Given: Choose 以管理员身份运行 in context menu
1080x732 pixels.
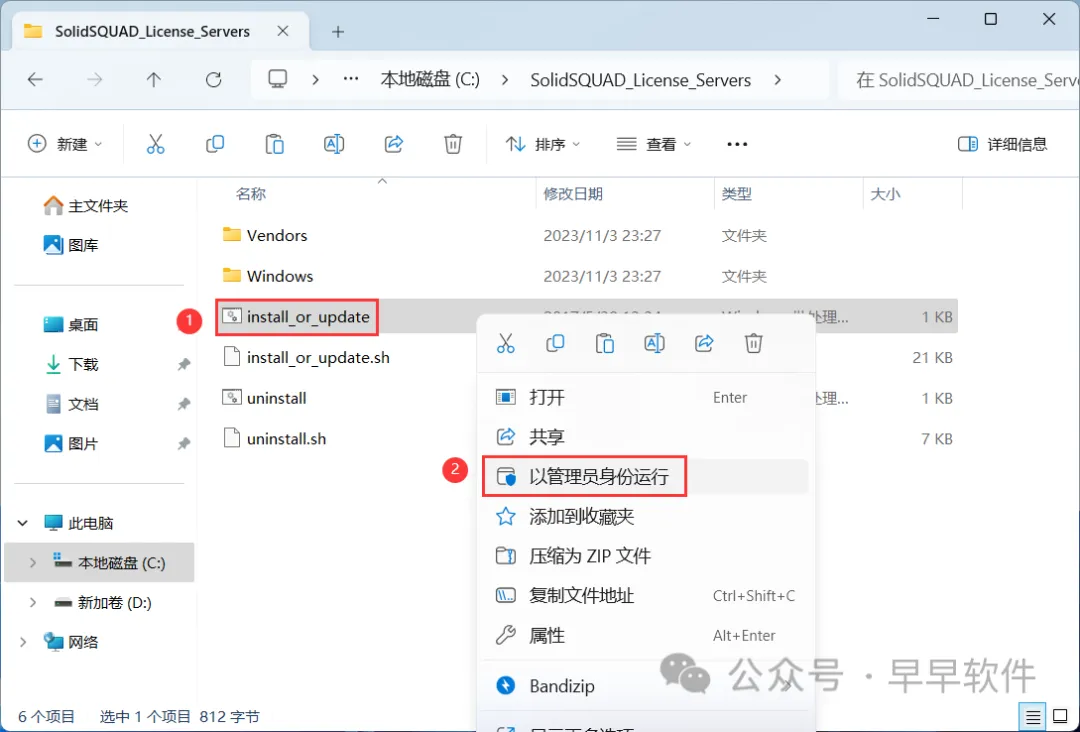Looking at the screenshot, I should pyautogui.click(x=646, y=477).
